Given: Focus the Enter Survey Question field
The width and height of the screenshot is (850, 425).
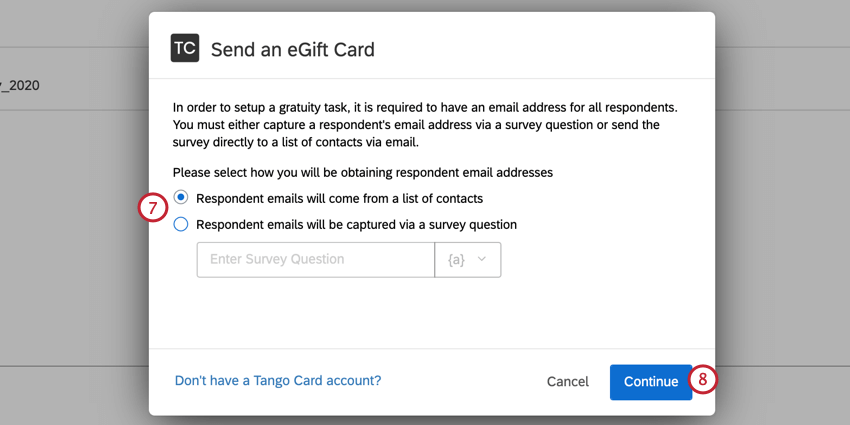Looking at the screenshot, I should coord(315,260).
